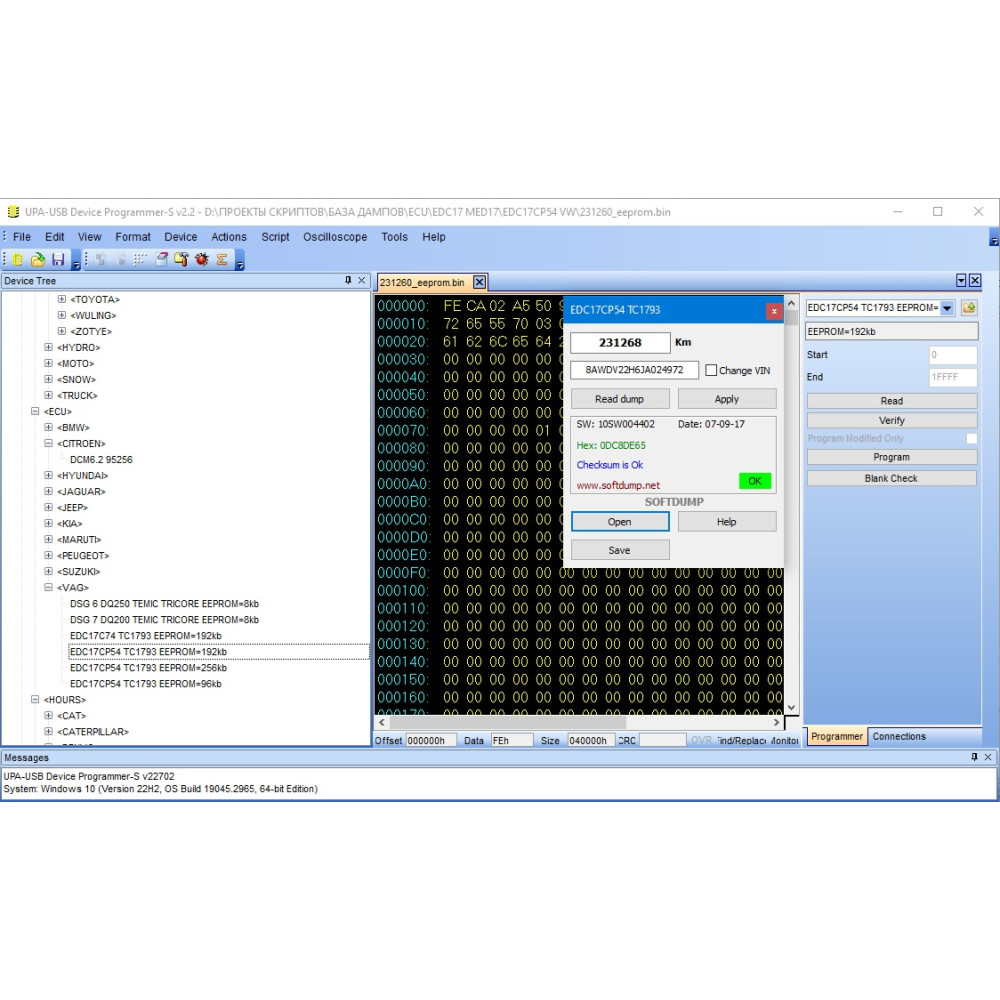Pin the Device Tree panel
Screen dimensions: 1000x1000
(348, 281)
